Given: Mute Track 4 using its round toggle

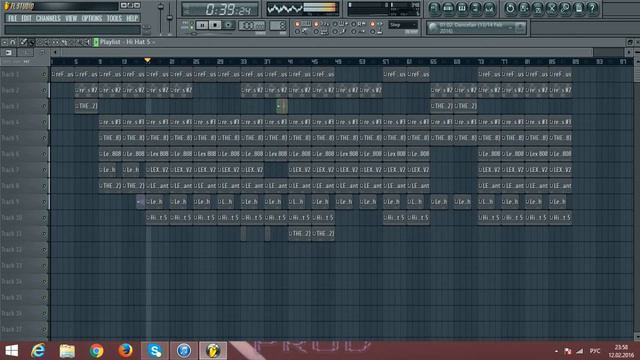Looking at the screenshot, I should click(x=44, y=122).
